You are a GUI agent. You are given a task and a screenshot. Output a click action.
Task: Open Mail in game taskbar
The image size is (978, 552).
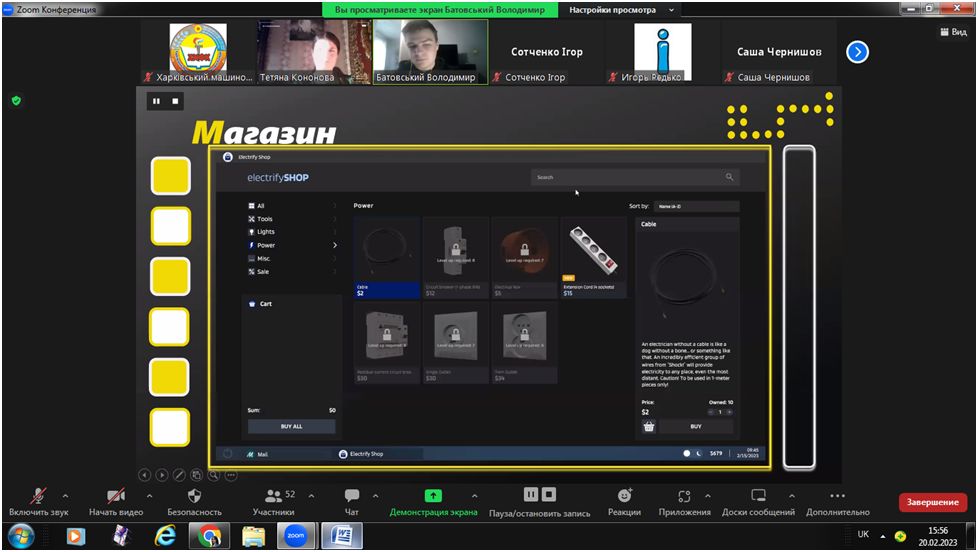(258, 454)
